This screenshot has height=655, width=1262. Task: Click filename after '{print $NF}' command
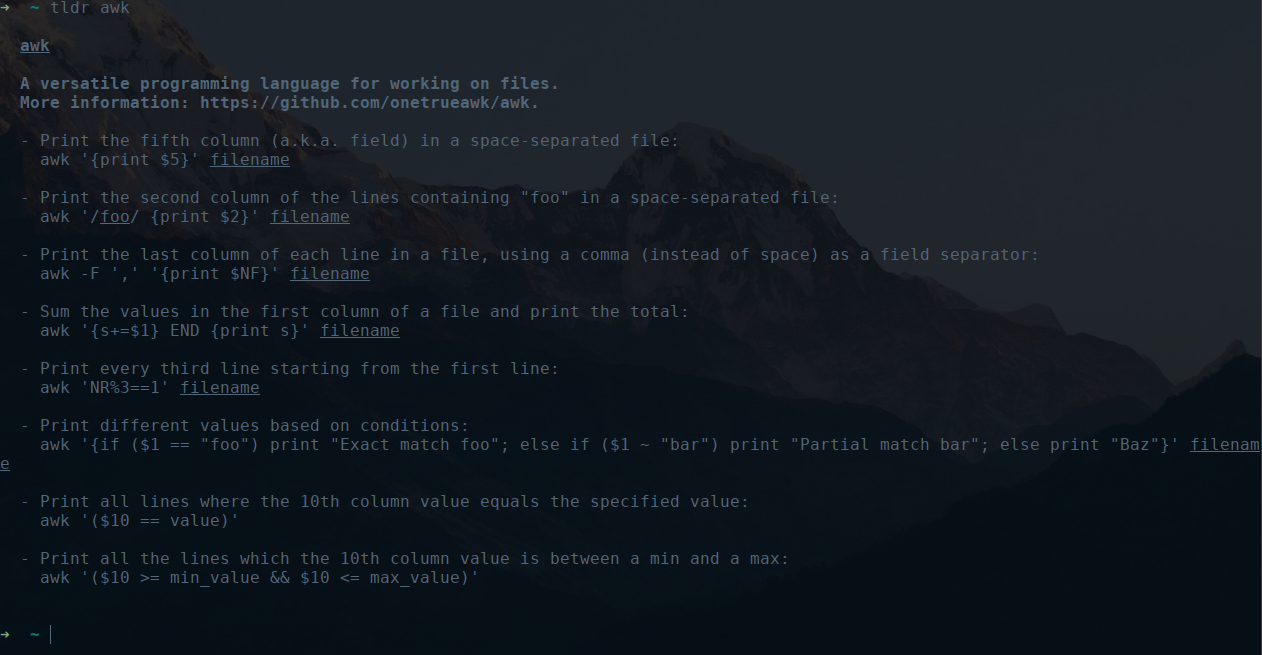click(x=330, y=274)
